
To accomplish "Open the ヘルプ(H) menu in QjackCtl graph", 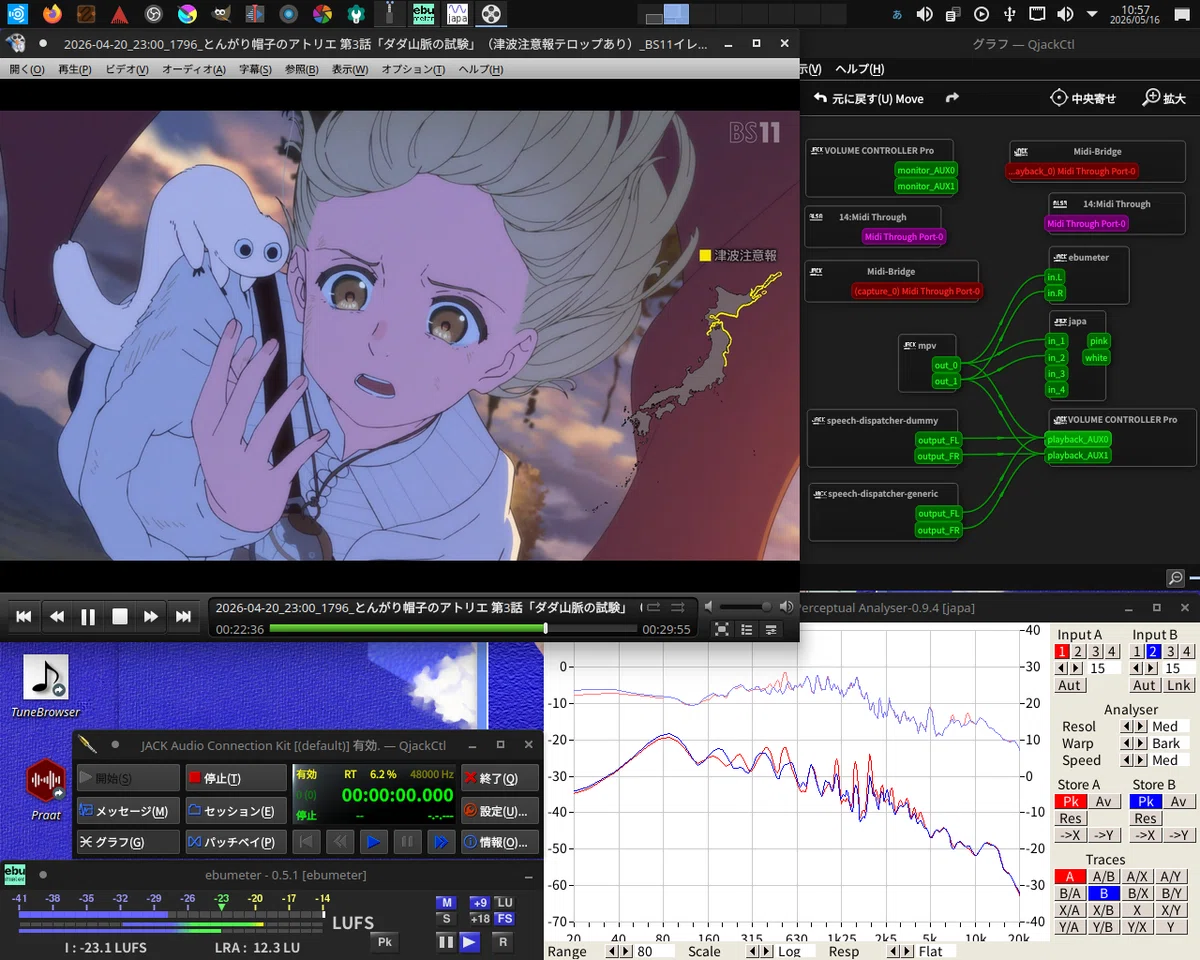I will tap(860, 69).
